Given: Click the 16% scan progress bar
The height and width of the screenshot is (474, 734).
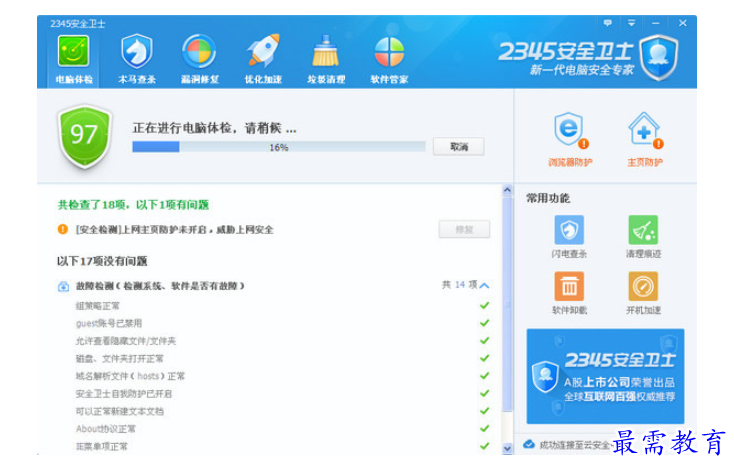Looking at the screenshot, I should click(x=279, y=147).
